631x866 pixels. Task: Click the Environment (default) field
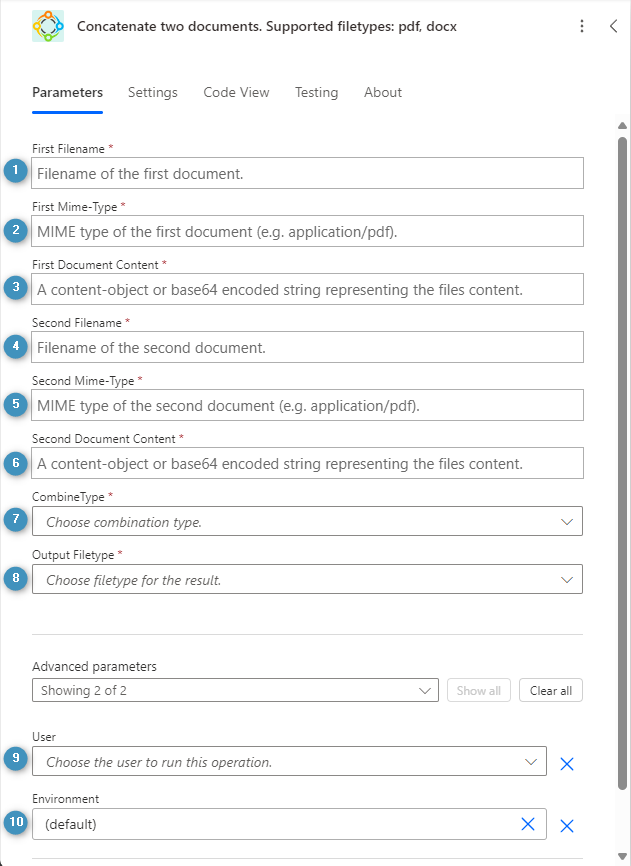[289, 824]
